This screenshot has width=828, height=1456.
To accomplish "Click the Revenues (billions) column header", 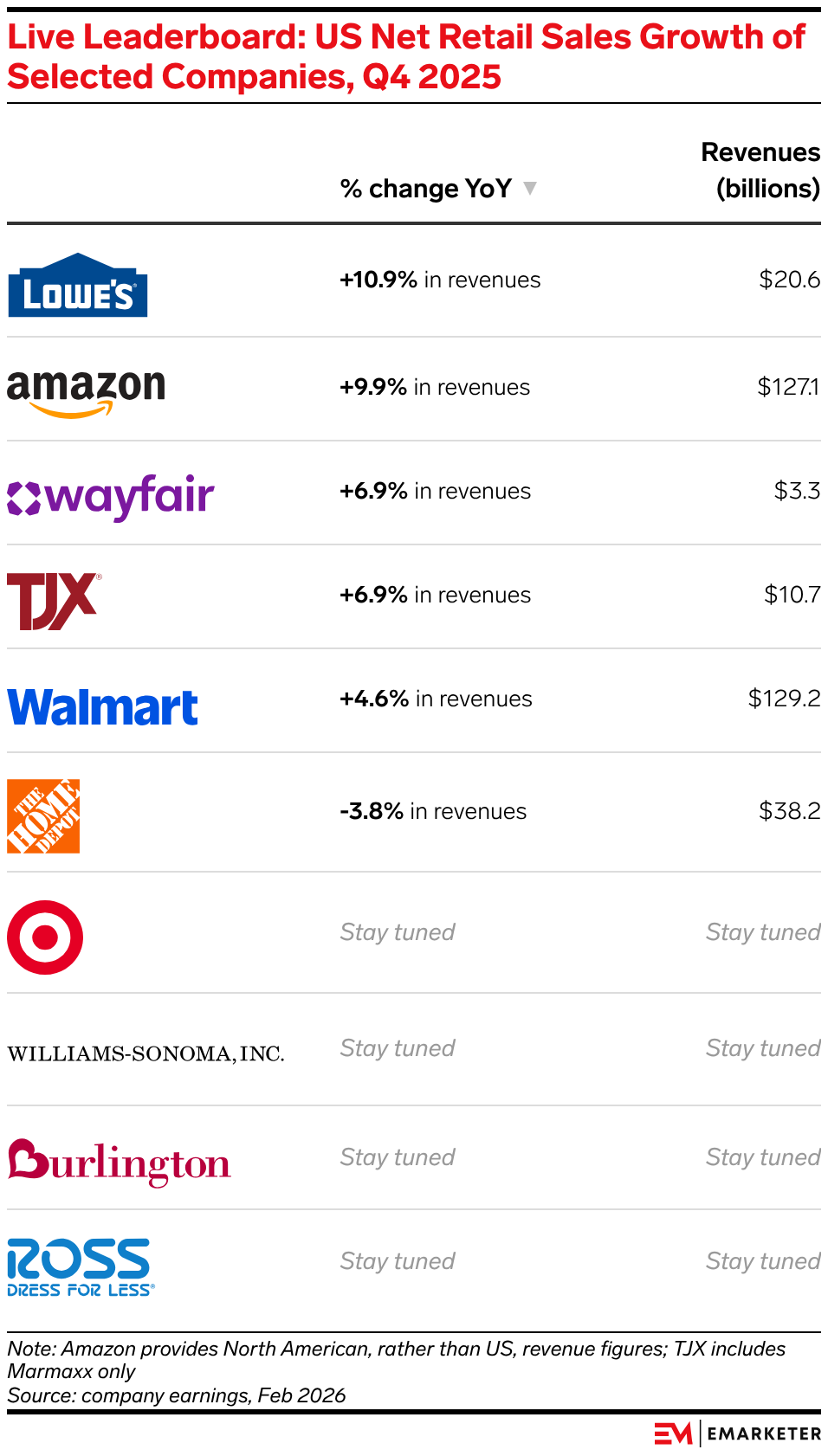I will coord(760,171).
